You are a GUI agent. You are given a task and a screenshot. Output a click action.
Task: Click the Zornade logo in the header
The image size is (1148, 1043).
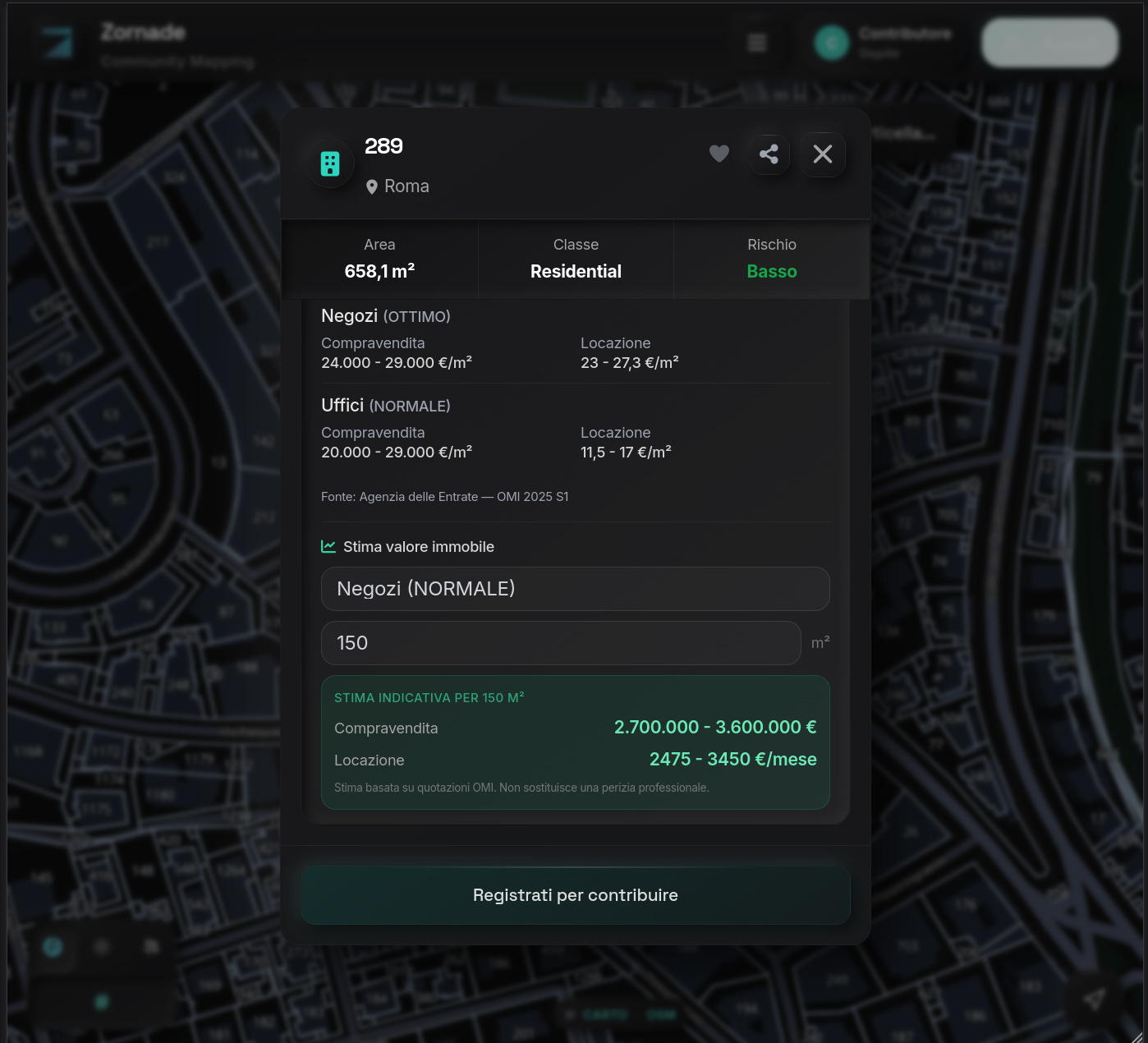pos(59,42)
